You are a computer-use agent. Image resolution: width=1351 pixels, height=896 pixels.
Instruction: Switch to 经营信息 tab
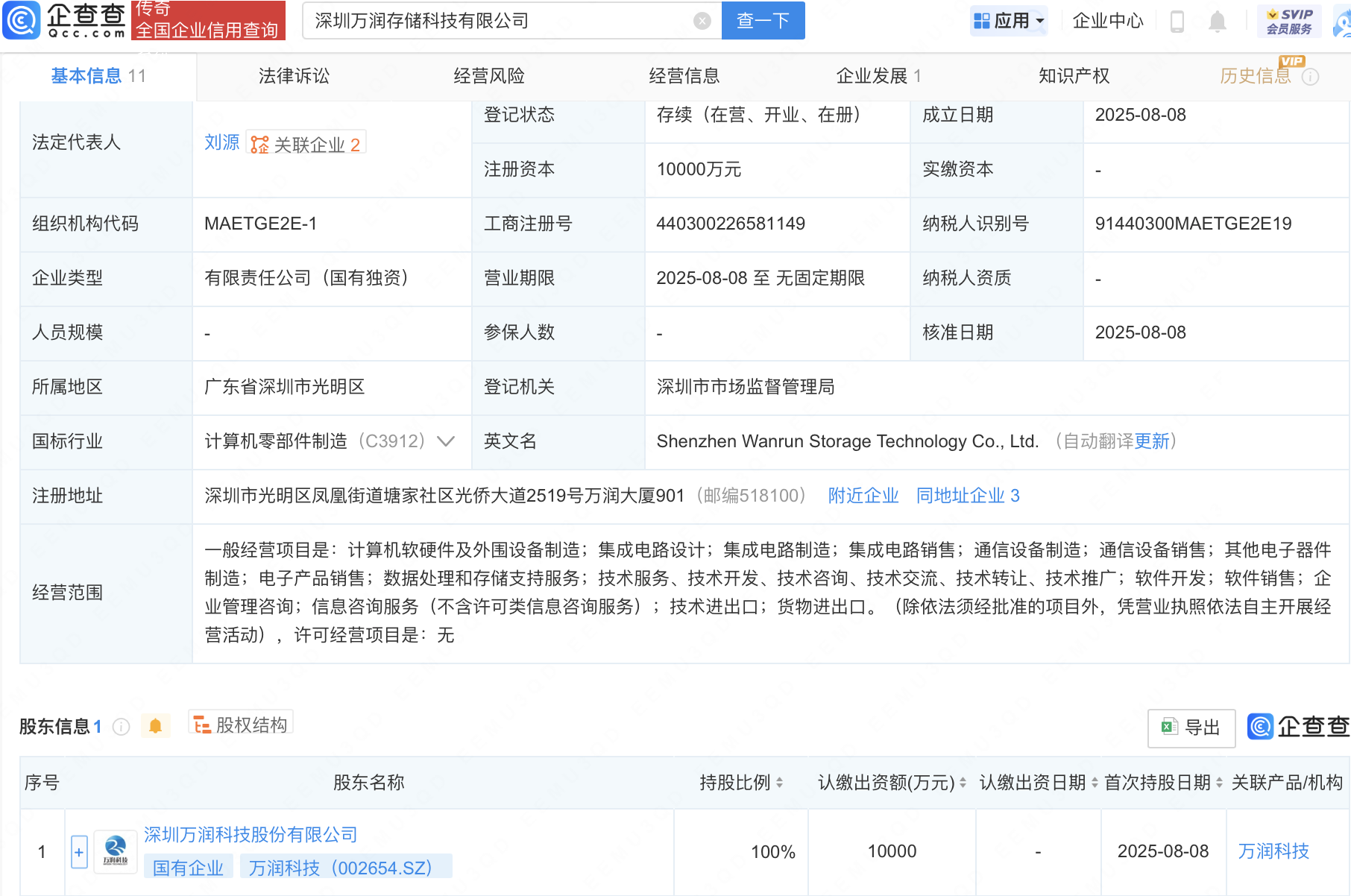(x=684, y=76)
